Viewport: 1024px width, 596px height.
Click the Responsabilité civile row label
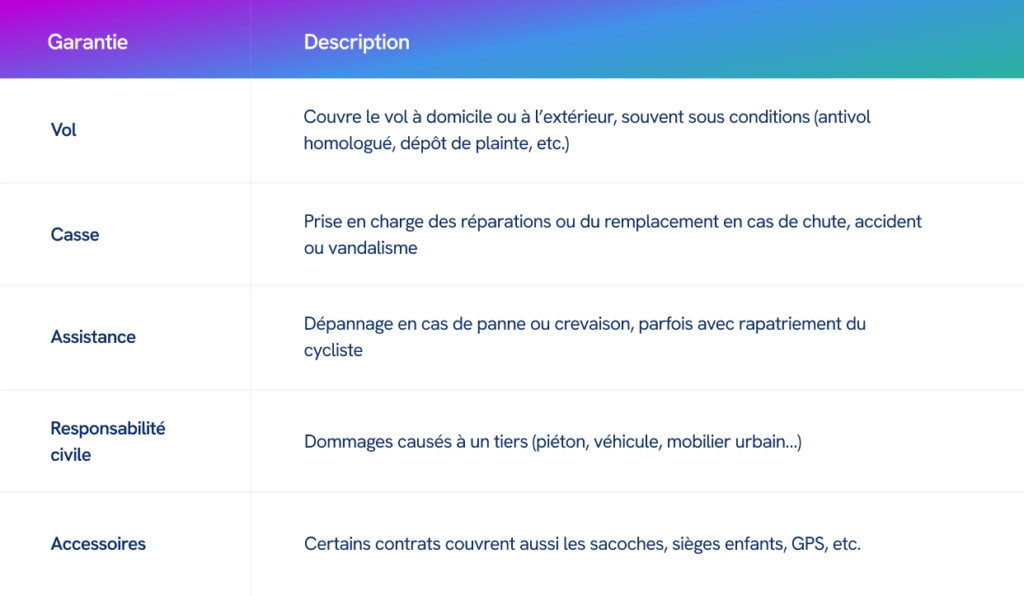tap(108, 441)
